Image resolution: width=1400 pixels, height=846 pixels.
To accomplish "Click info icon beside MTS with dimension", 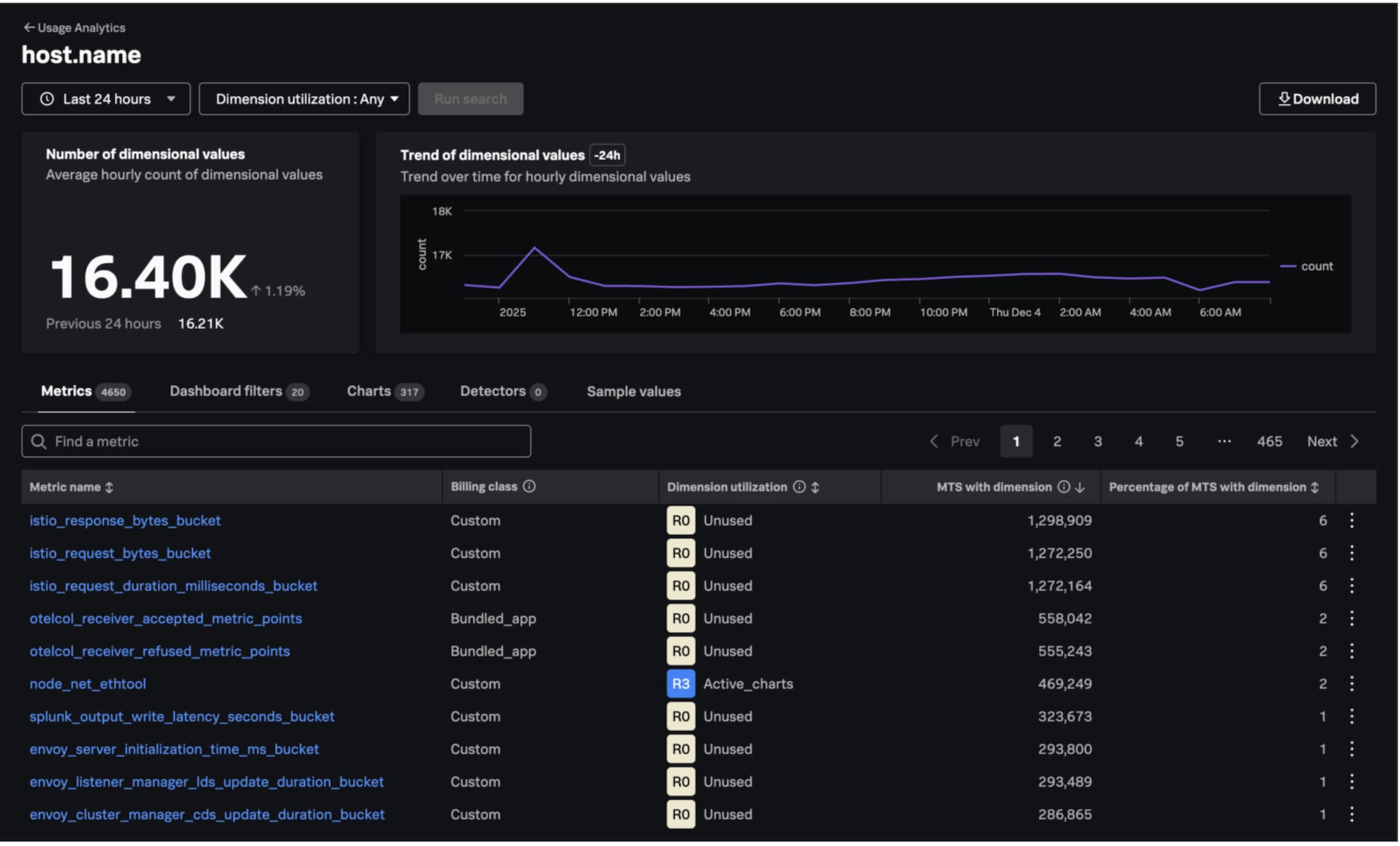I will (1064, 487).
